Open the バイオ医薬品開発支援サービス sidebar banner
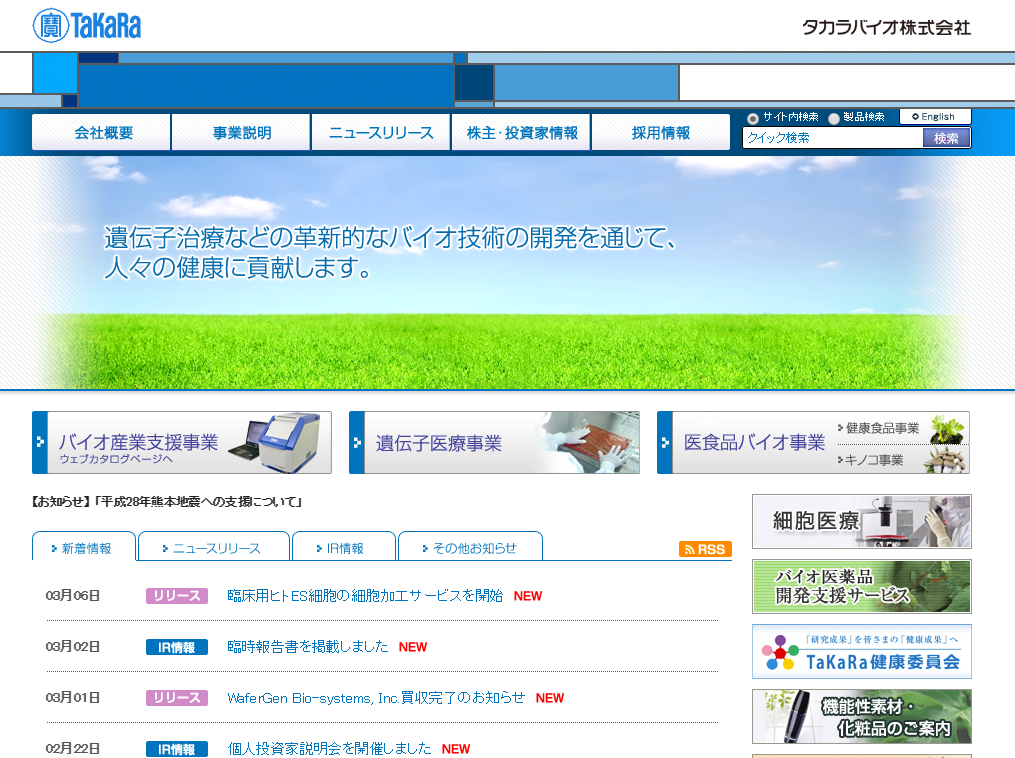This screenshot has height=758, width=1015. [862, 586]
